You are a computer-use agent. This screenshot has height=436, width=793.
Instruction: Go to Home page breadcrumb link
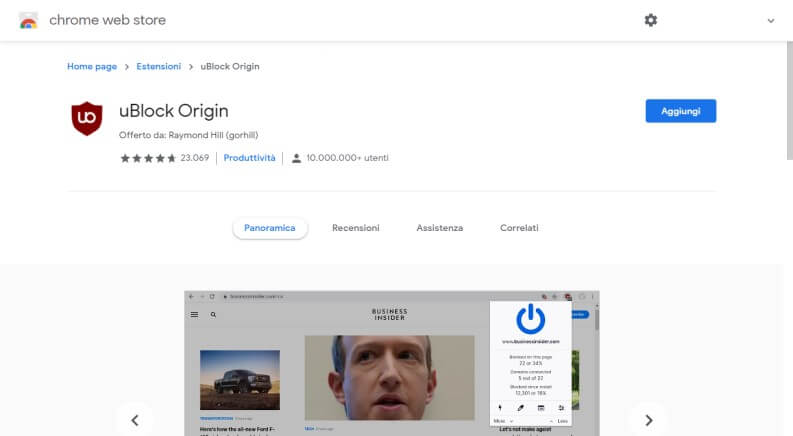pyautogui.click(x=92, y=66)
